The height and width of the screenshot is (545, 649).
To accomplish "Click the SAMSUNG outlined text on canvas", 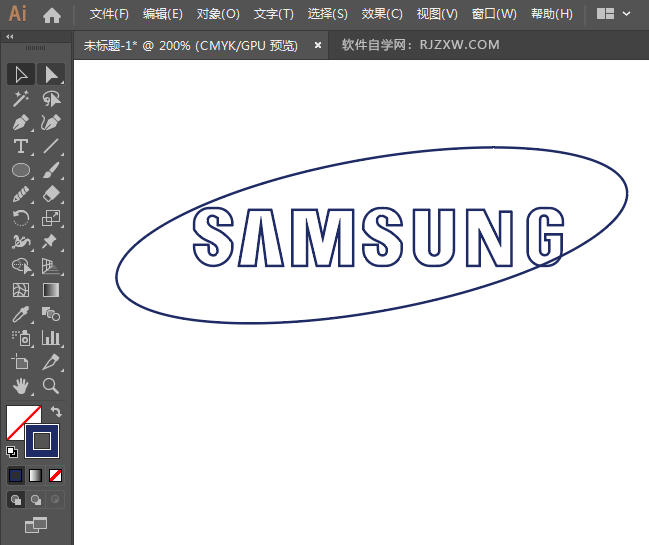I will click(378, 237).
